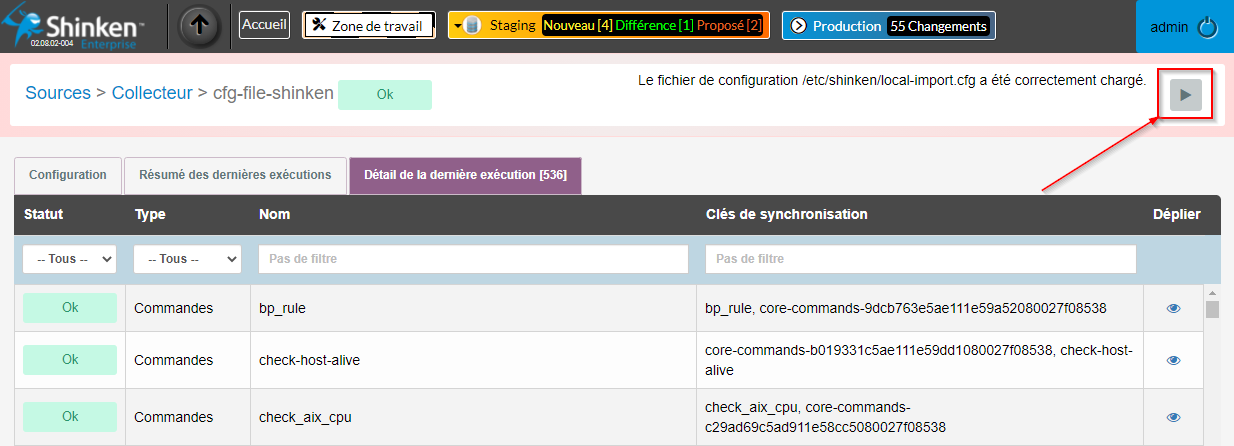Image resolution: width=1234 pixels, height=446 pixels.
Task: Run the source import play button
Action: tap(1186, 95)
